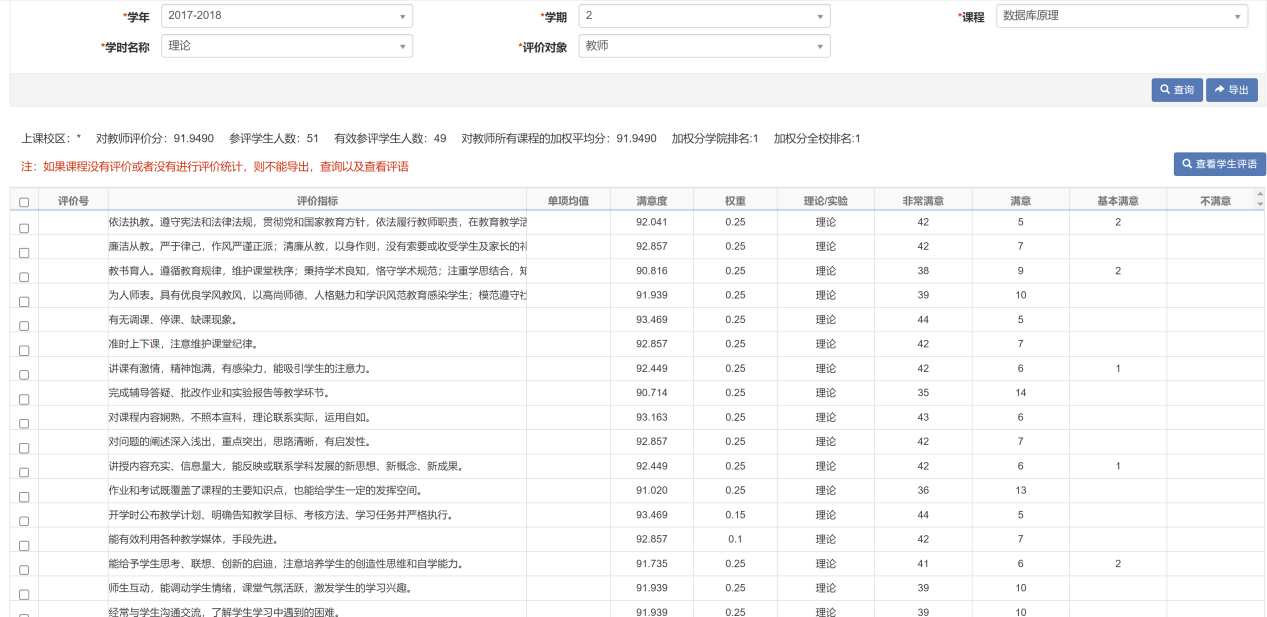Viewport: 1267px width, 617px height.
Task: Sort by 非常满意 column header
Action: click(x=923, y=201)
